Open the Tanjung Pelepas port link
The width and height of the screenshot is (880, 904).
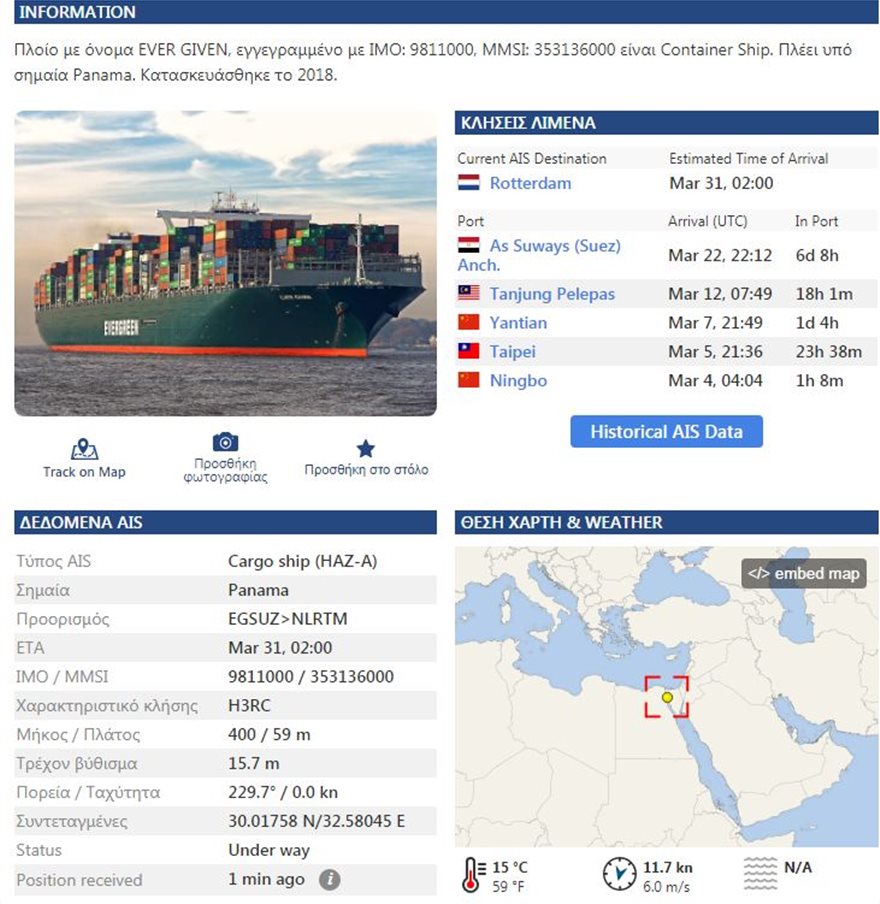(x=552, y=294)
